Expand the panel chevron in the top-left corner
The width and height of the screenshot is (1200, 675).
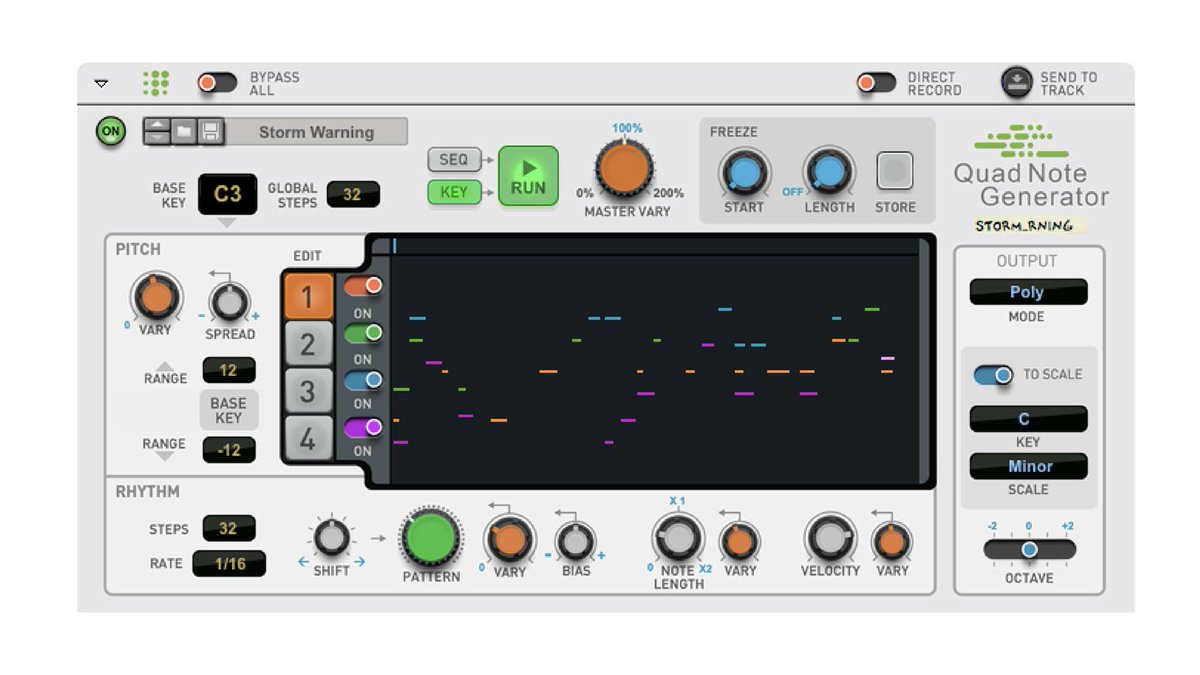[100, 84]
